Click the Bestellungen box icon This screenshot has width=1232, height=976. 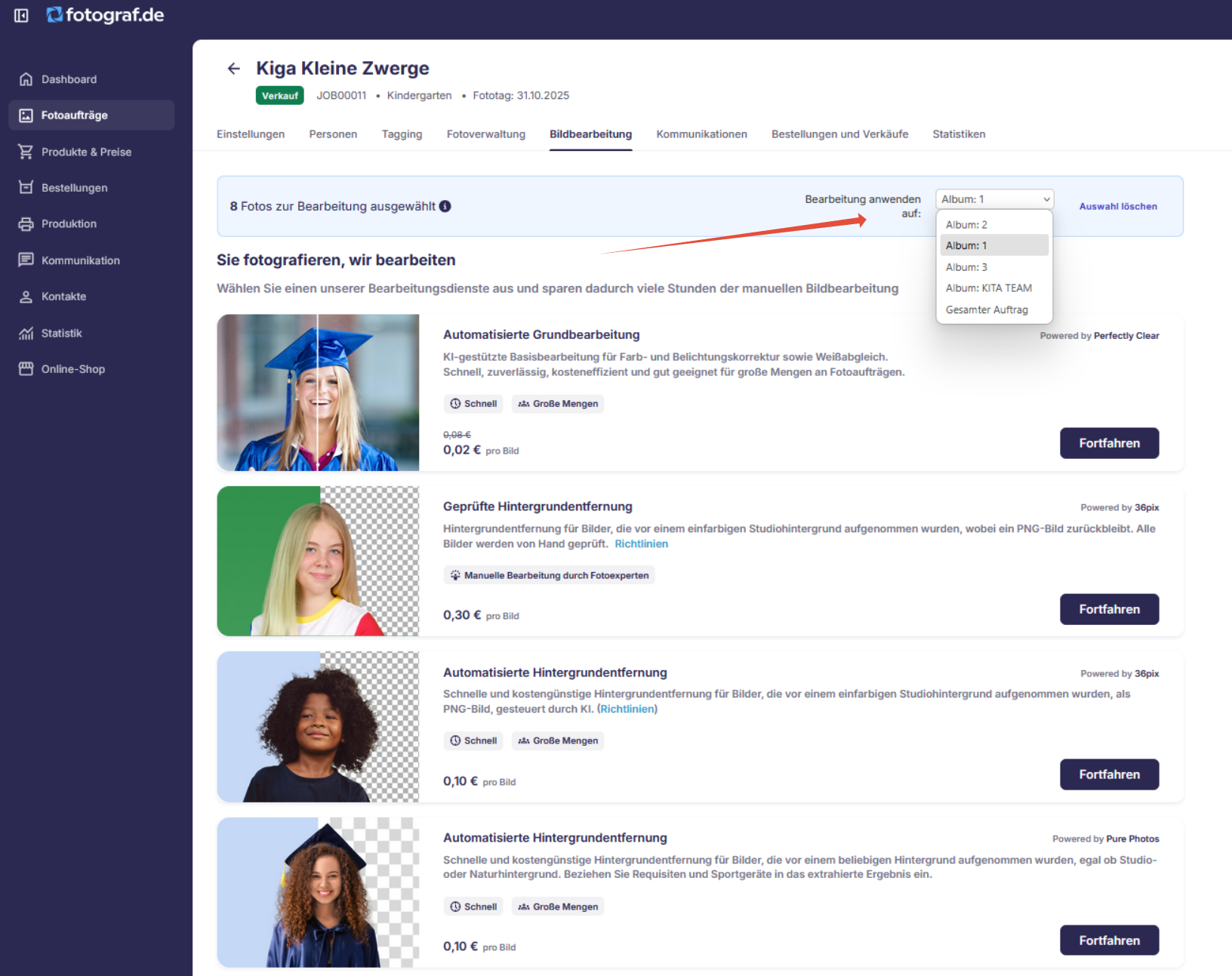tap(26, 187)
